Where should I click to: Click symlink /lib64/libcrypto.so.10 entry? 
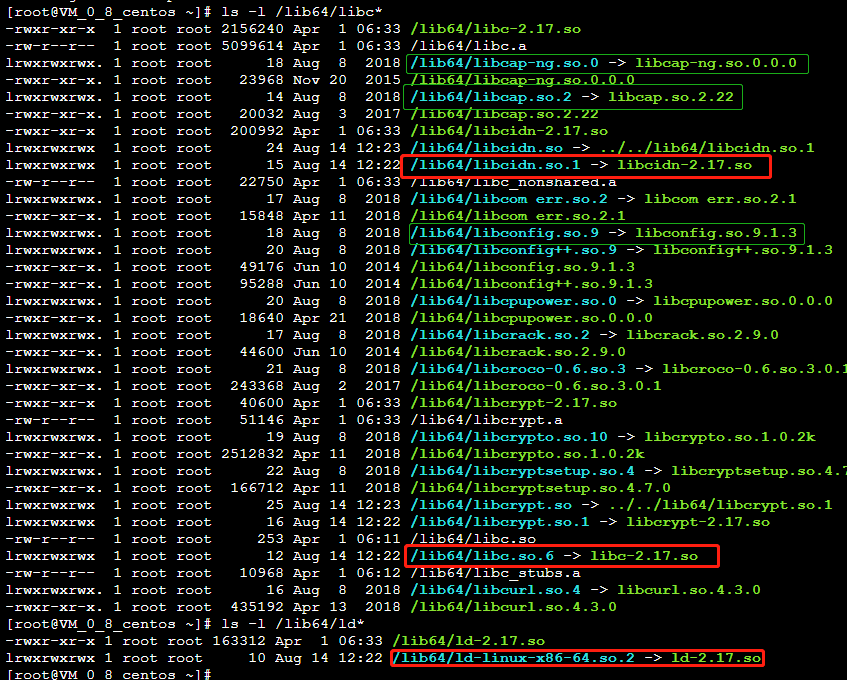coord(613,437)
